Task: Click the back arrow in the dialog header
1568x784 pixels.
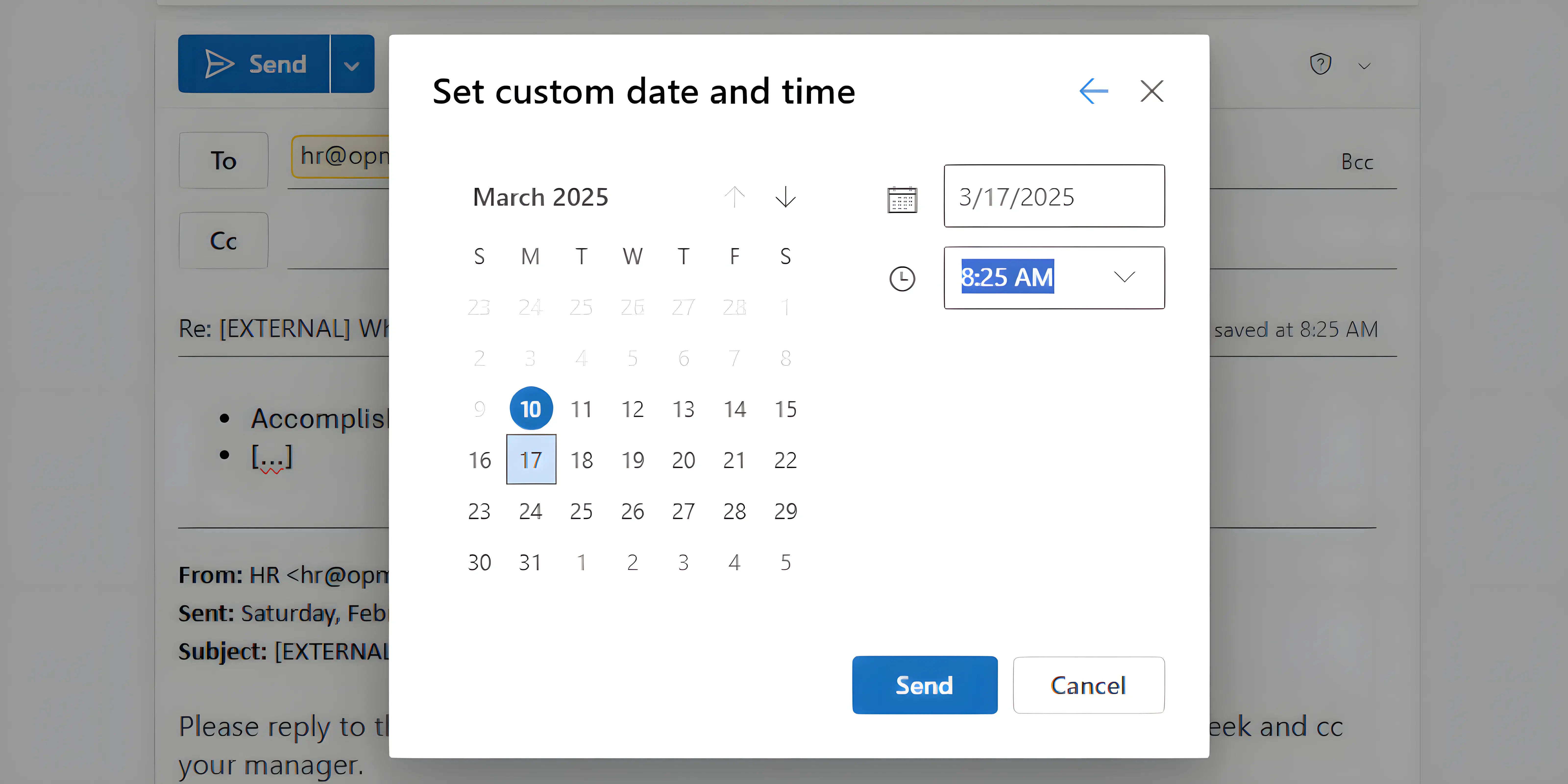Action: click(x=1093, y=91)
